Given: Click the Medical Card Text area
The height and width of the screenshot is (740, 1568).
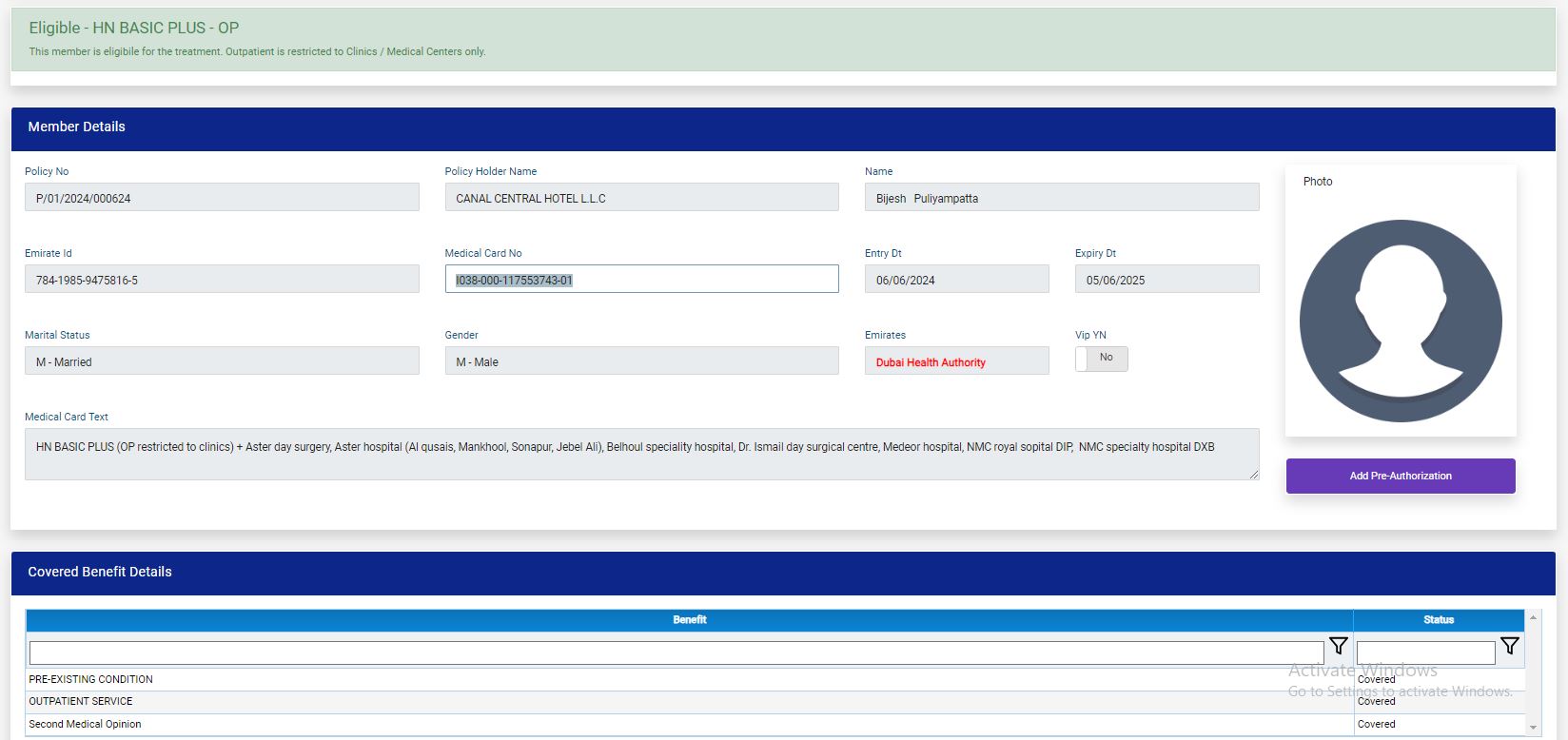Looking at the screenshot, I should (641, 454).
